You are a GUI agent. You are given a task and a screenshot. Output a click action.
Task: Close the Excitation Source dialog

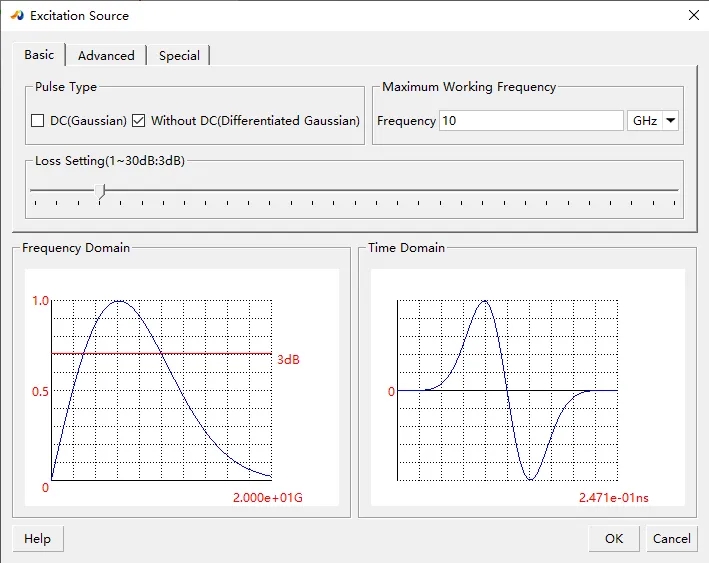point(694,15)
